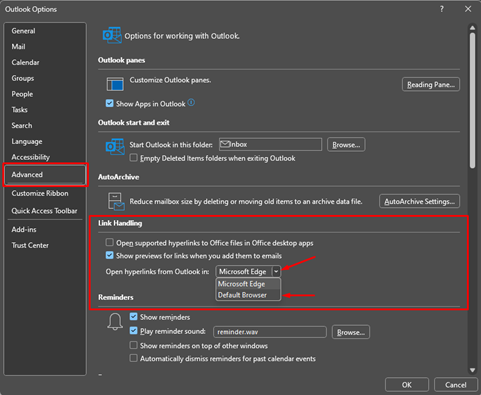This screenshot has height=395, width=481.
Task: Click the Help question mark icon
Action: coord(442,9)
